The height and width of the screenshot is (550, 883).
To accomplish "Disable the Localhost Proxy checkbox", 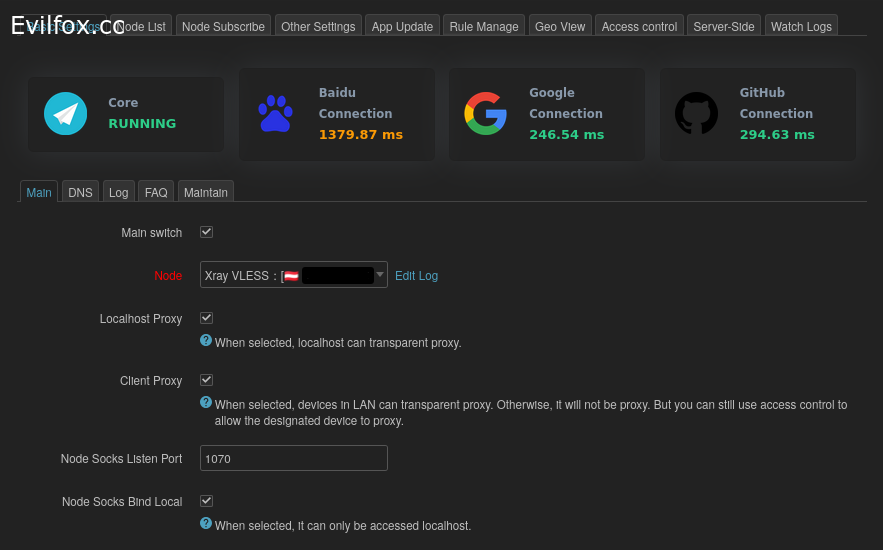I will 207,318.
